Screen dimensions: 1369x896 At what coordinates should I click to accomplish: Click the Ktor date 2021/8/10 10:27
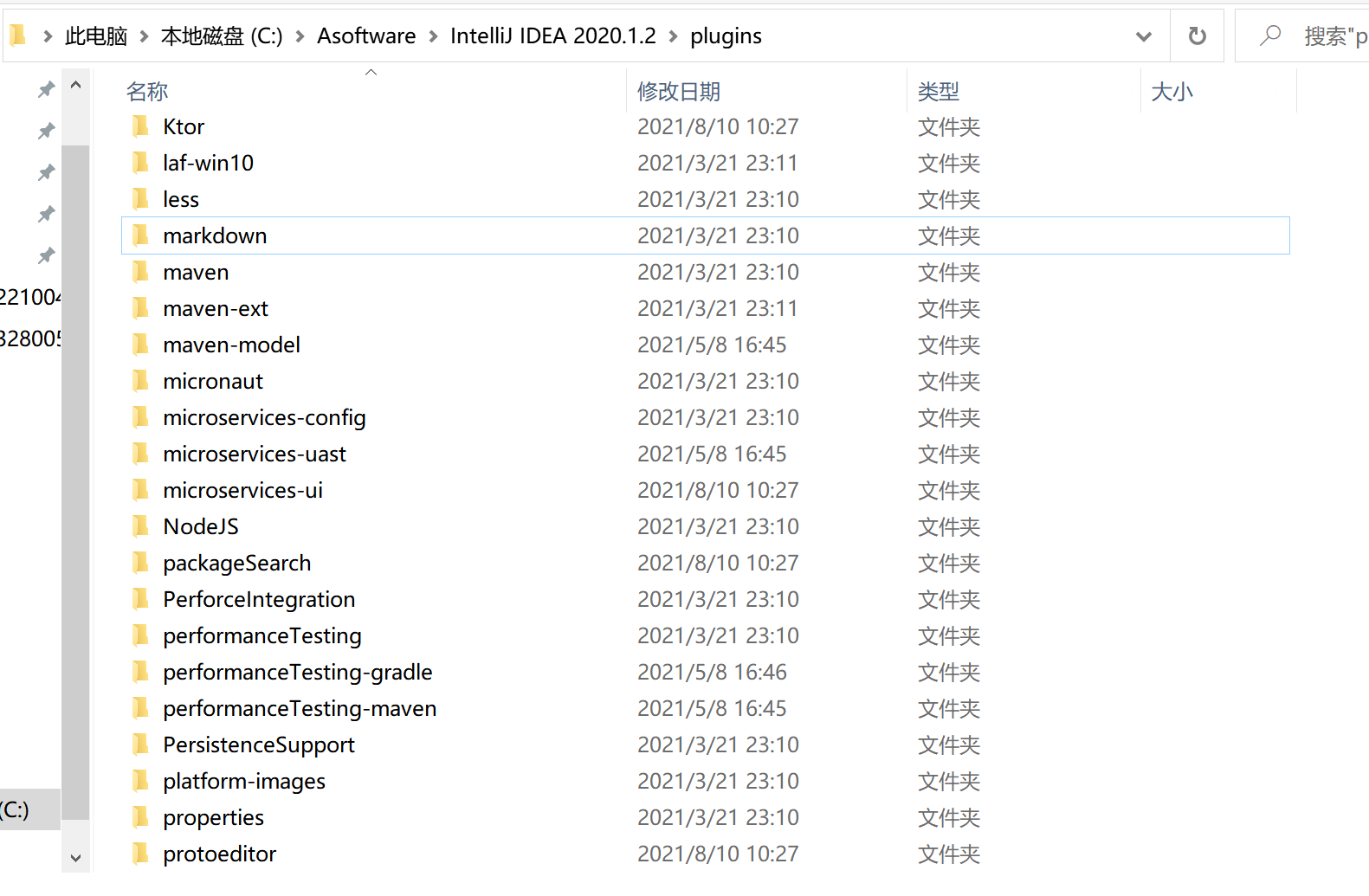[x=718, y=126]
